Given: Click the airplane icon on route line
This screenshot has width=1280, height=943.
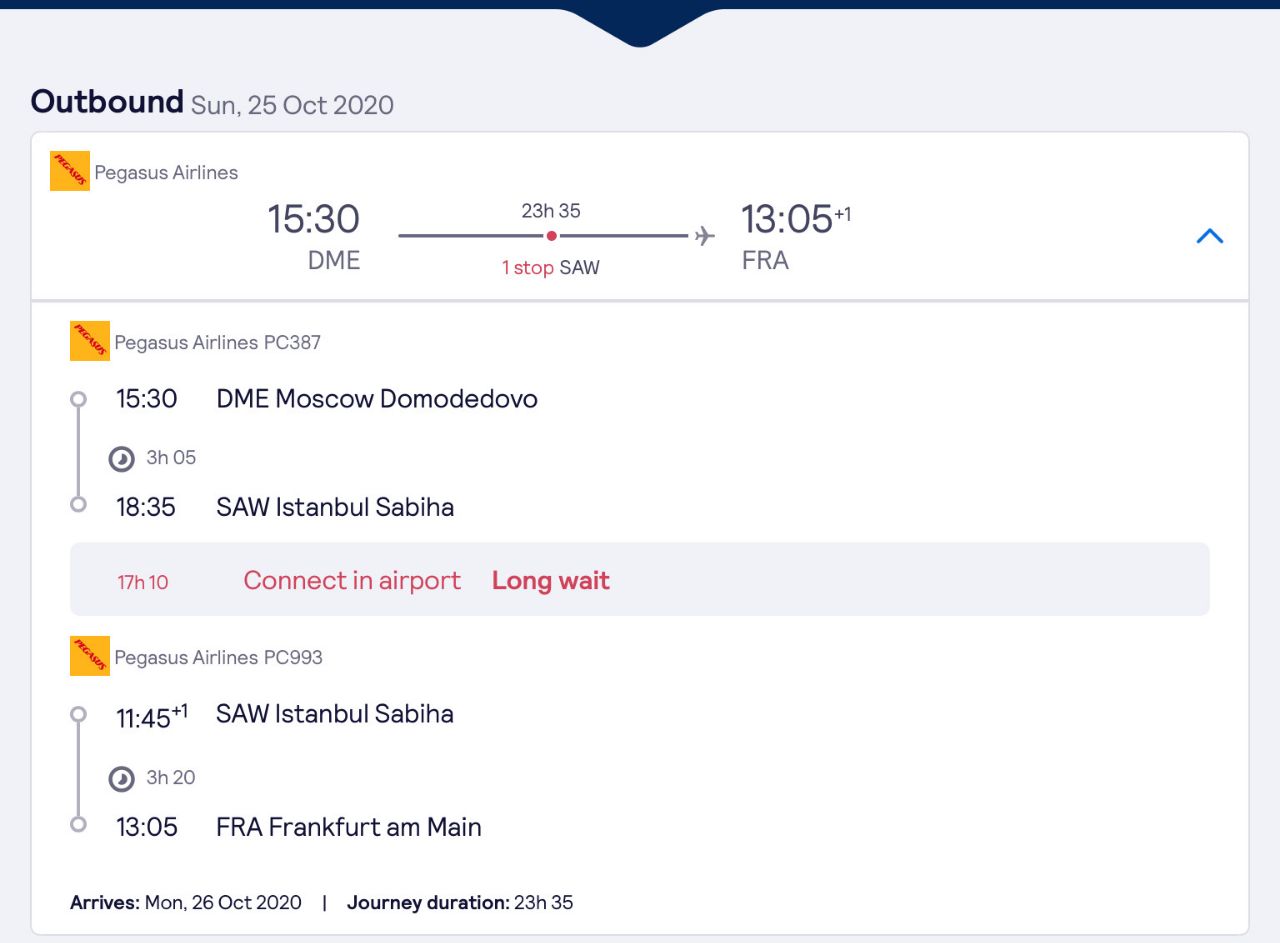Looking at the screenshot, I should [705, 236].
